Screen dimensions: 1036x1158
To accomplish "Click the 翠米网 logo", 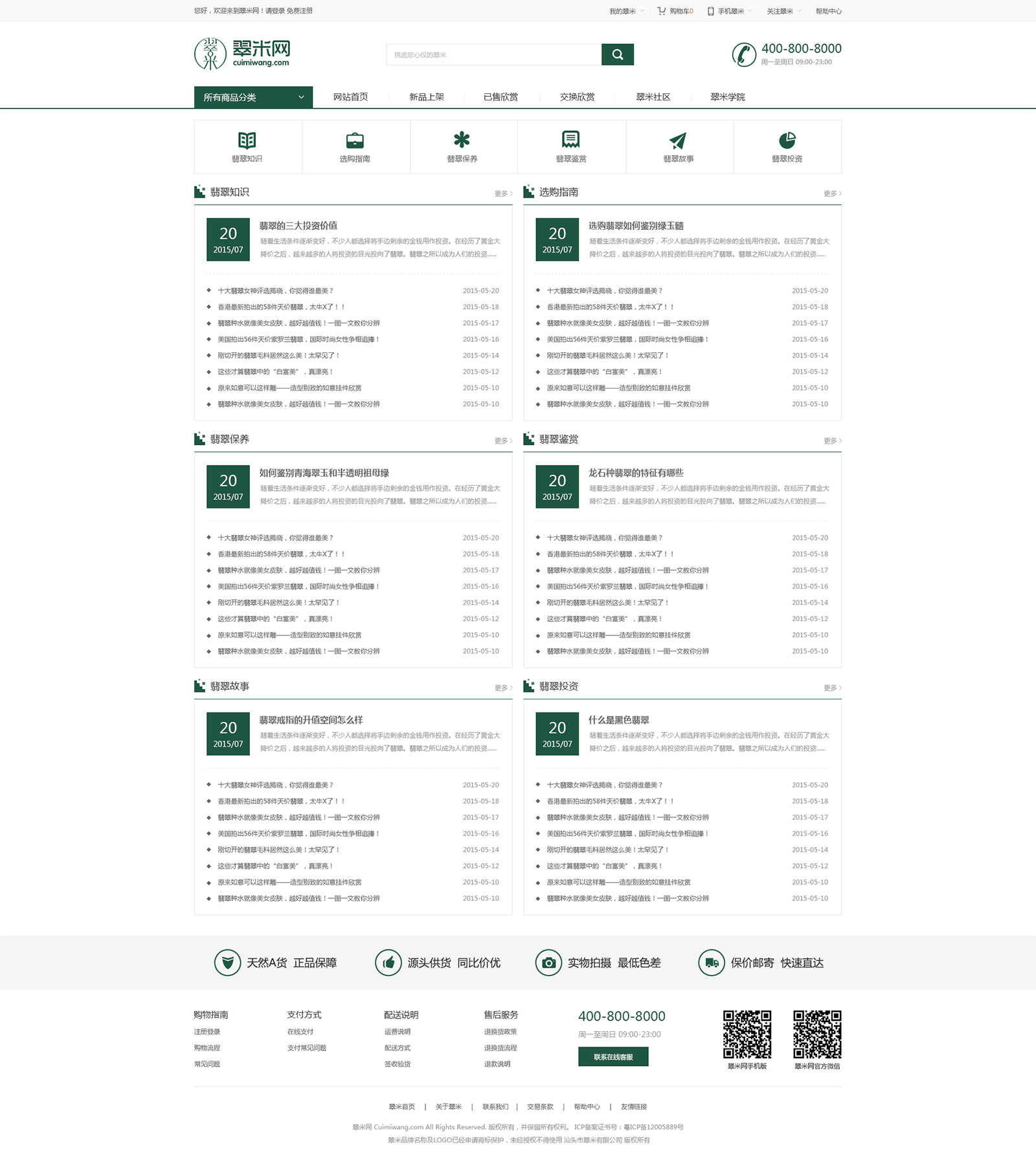I will click(243, 54).
